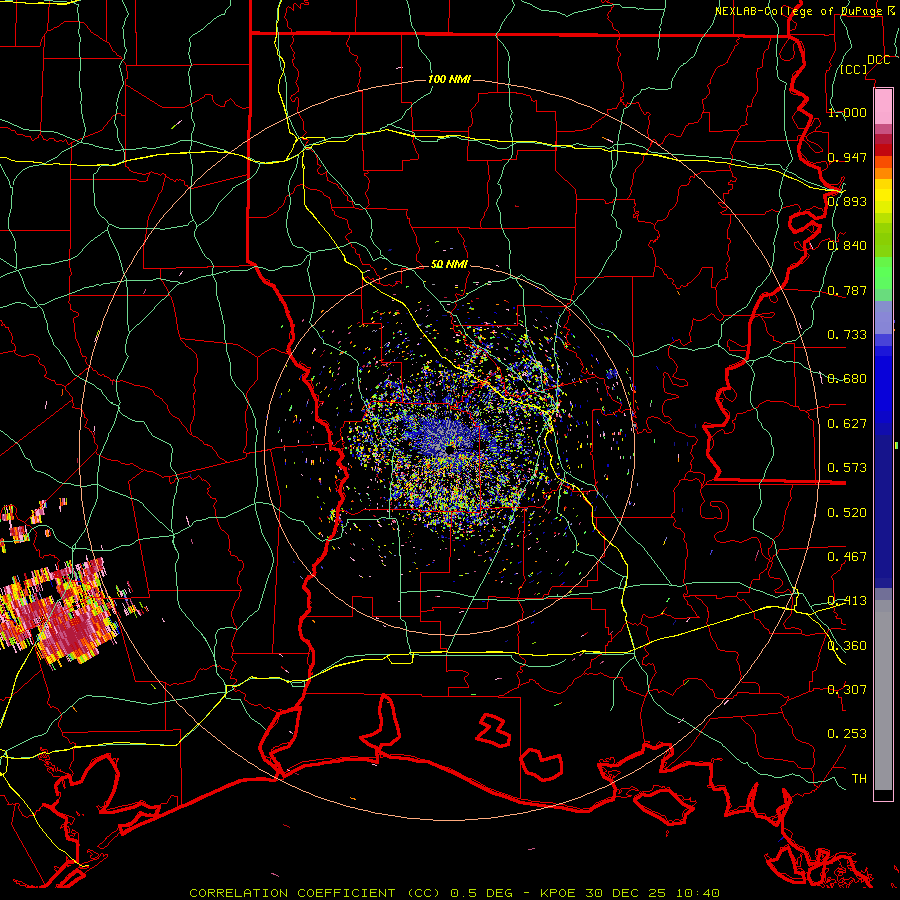Click the TH label at the scale bottom
This screenshot has height=900, width=900.
click(859, 779)
